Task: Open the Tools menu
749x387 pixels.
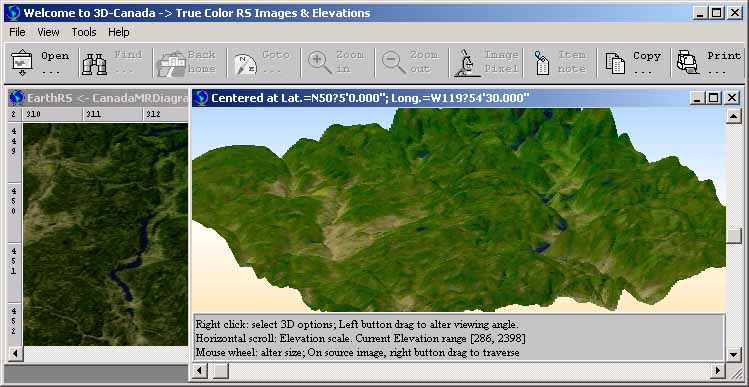Action: [84, 32]
